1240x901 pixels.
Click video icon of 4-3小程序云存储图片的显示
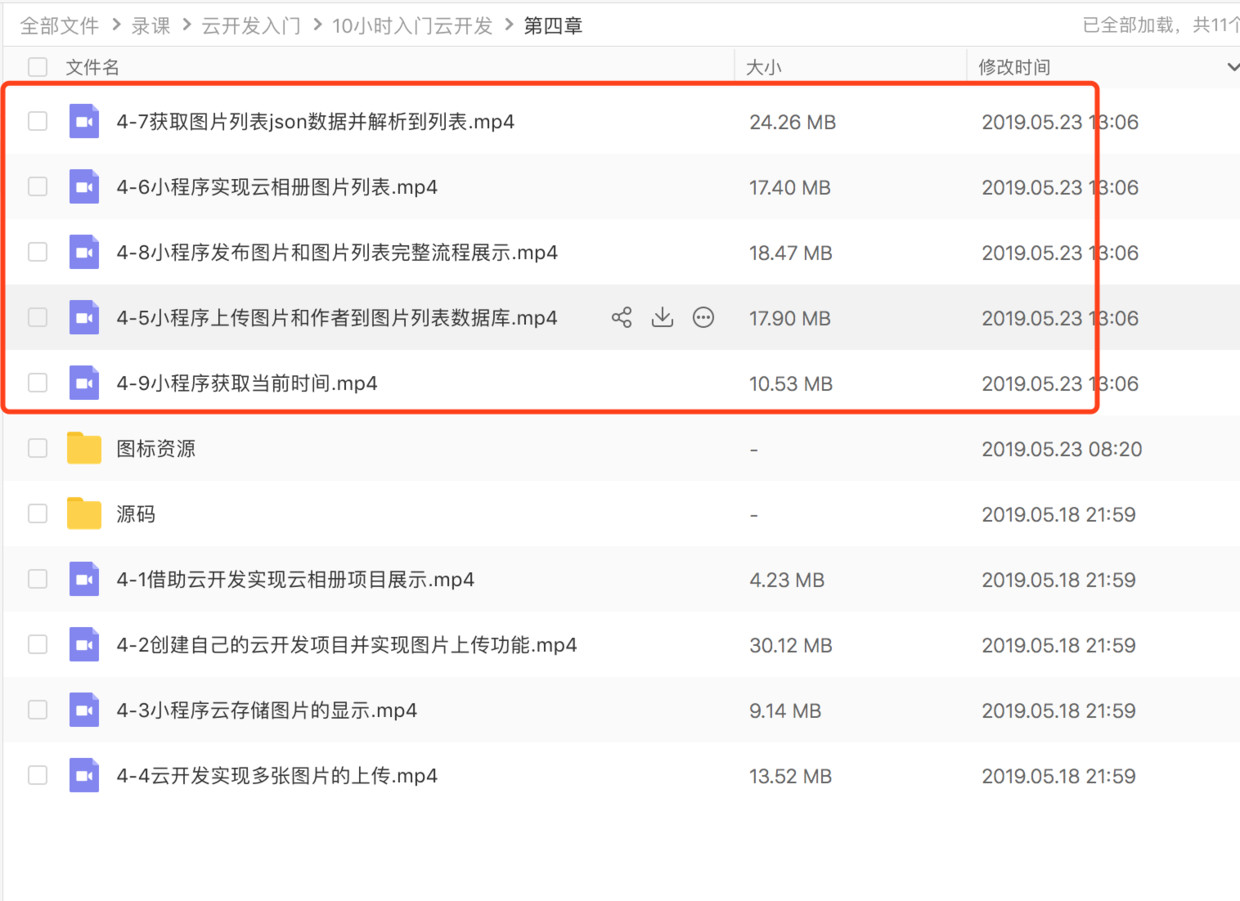point(84,710)
